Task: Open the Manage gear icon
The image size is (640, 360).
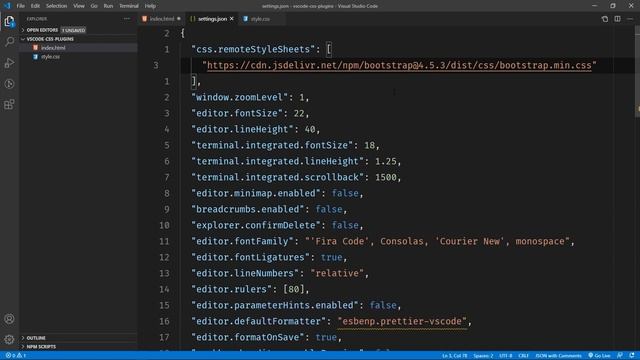Action: pos(9,339)
